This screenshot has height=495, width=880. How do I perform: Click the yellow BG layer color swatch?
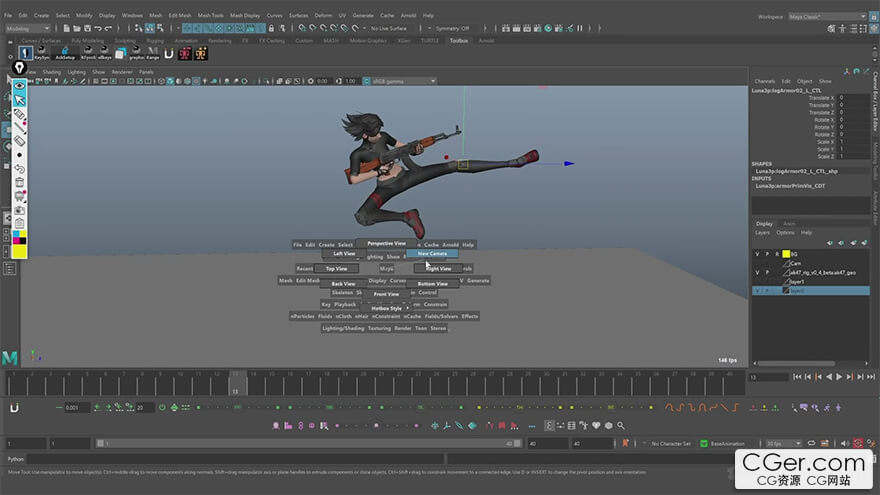(x=786, y=254)
